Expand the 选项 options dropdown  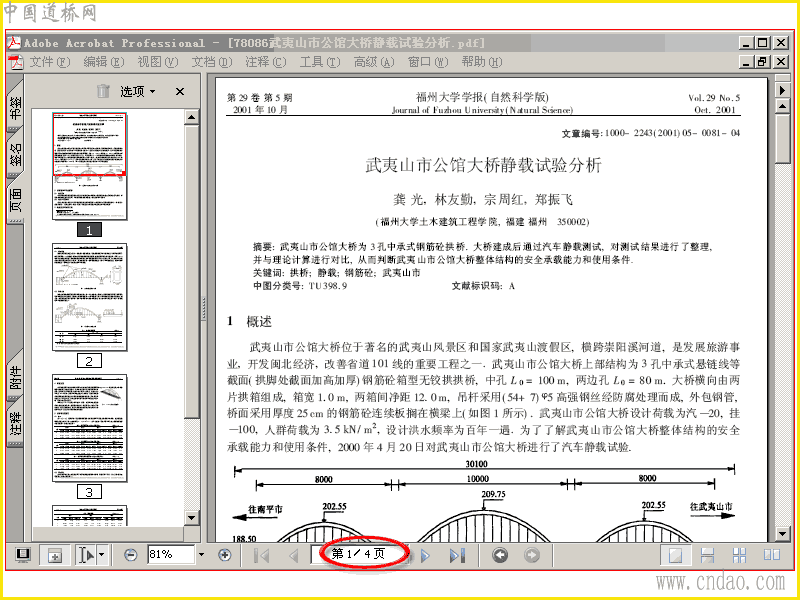(138, 91)
